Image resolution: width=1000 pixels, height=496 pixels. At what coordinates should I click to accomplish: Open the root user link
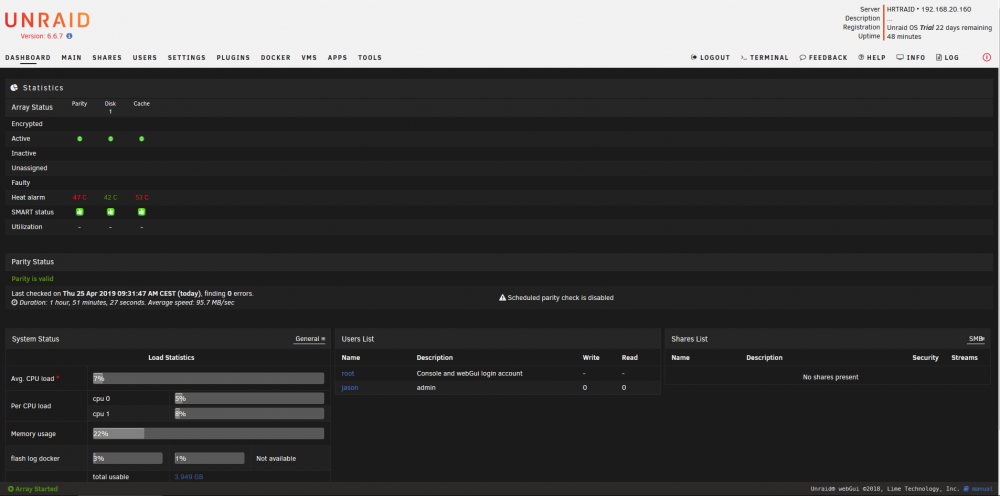tap(348, 373)
